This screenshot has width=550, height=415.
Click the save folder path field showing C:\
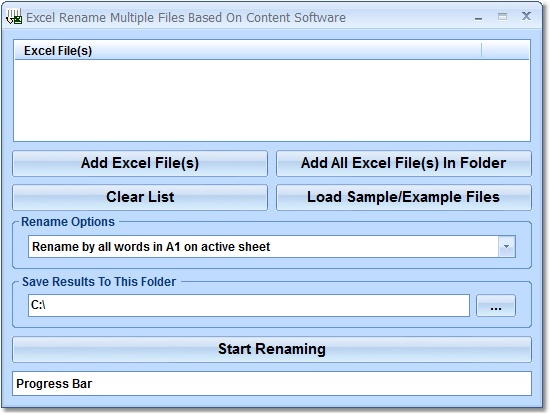coord(249,306)
